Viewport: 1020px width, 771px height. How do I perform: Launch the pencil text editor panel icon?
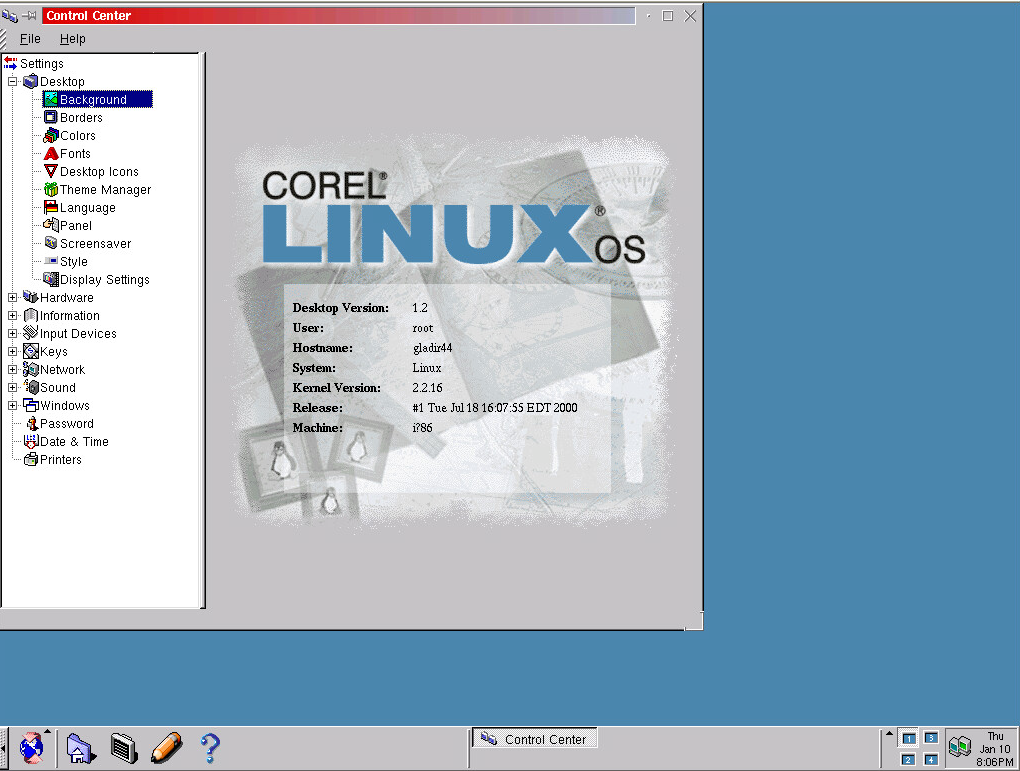pyautogui.click(x=165, y=748)
